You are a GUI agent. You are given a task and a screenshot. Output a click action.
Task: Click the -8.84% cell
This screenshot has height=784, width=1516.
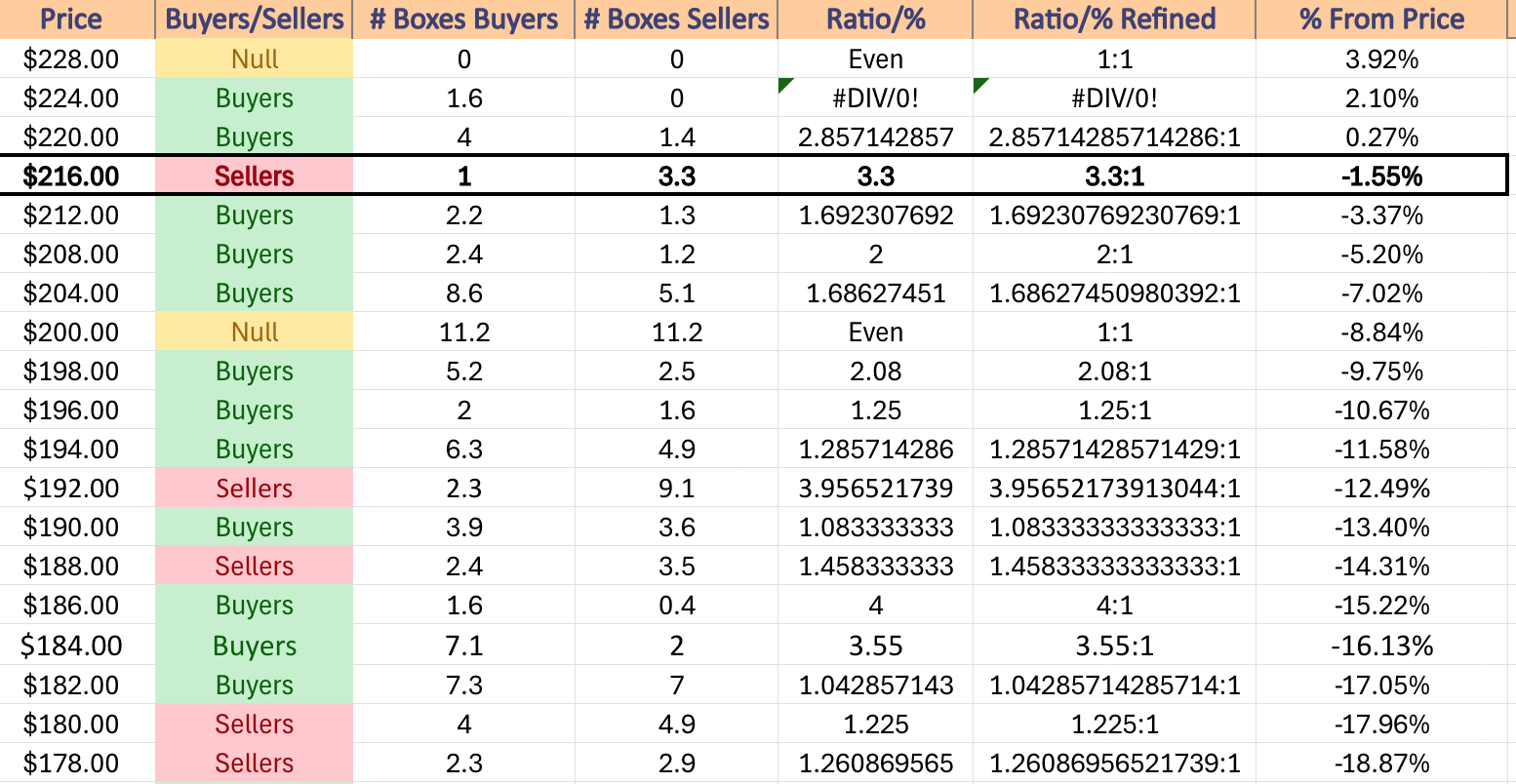[1381, 333]
